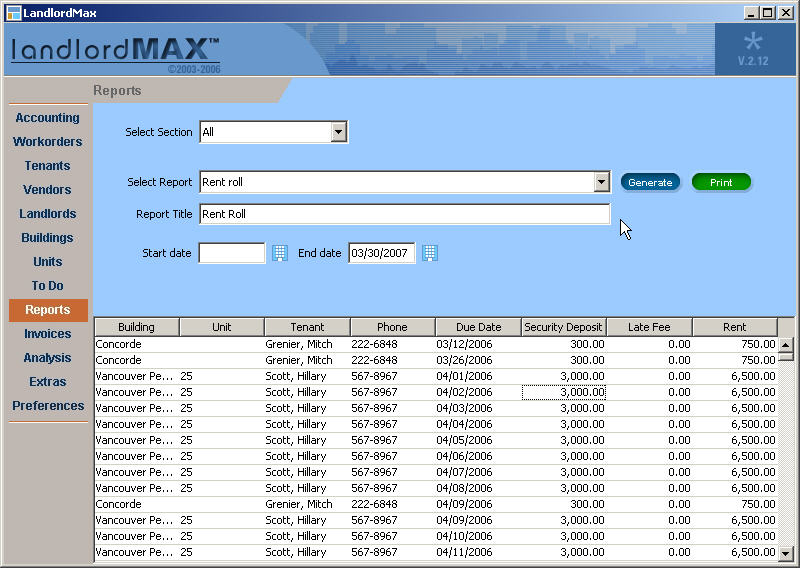Image resolution: width=800 pixels, height=568 pixels.
Task: Switch to Landlords in the sidebar
Action: [47, 214]
